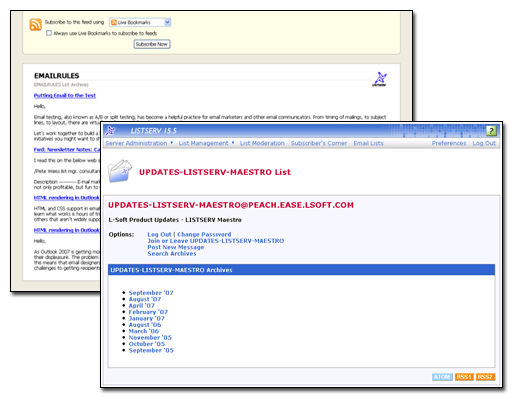Click the EMAILRULES List Archives subtitle
Viewport: 515px width, 400px height.
click(61, 85)
